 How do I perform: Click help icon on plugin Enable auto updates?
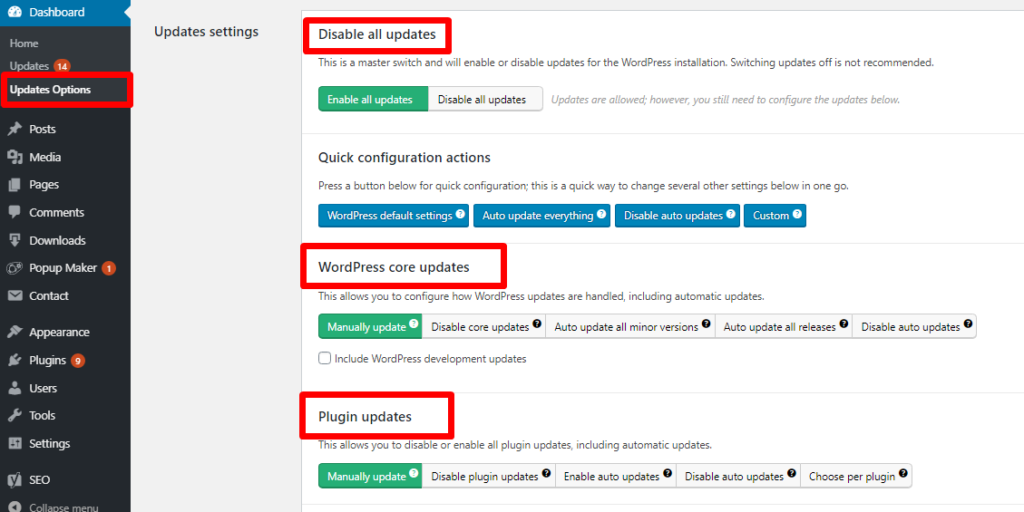click(x=667, y=473)
